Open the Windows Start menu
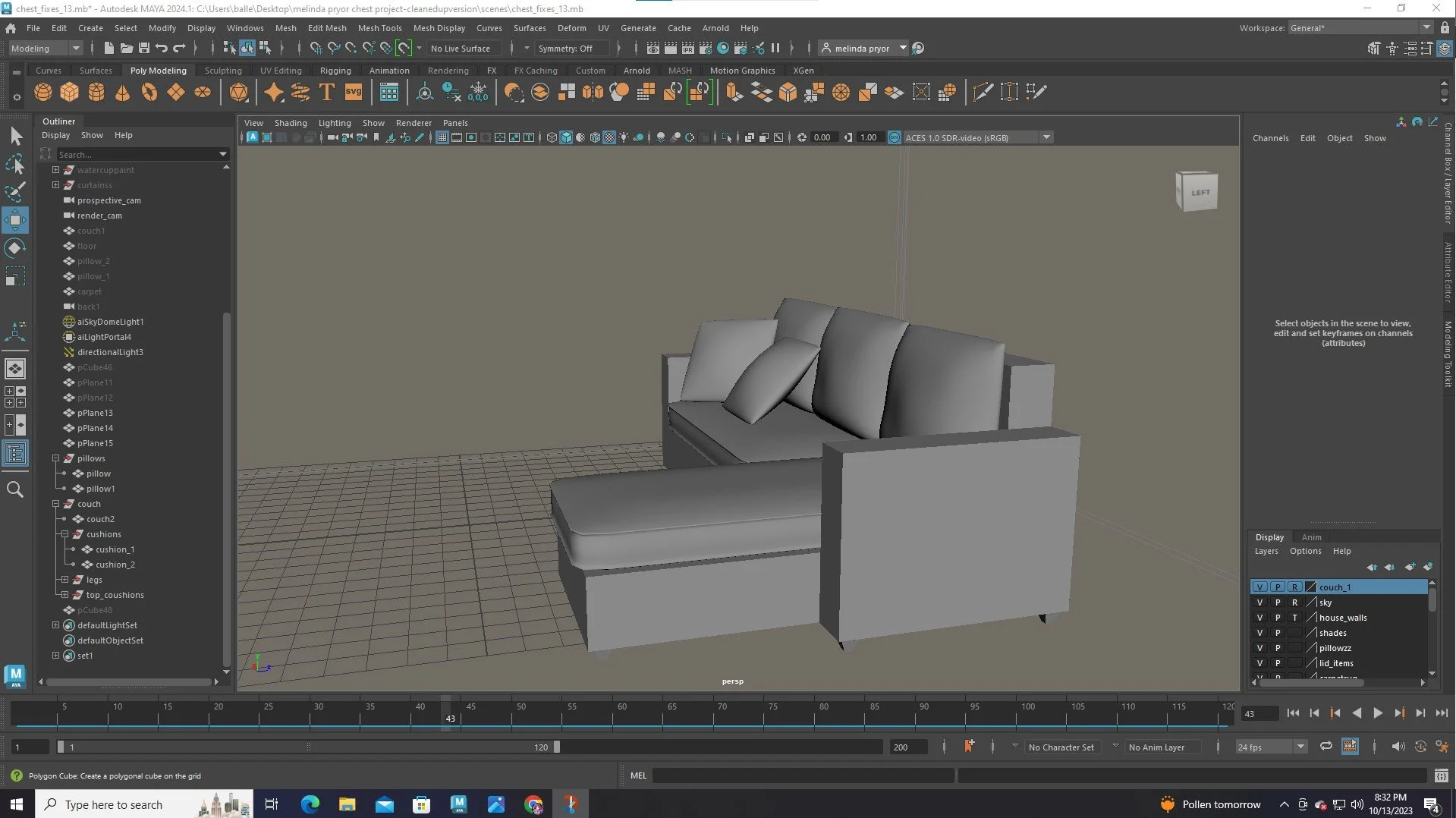The height and width of the screenshot is (818, 1456). pyautogui.click(x=17, y=804)
